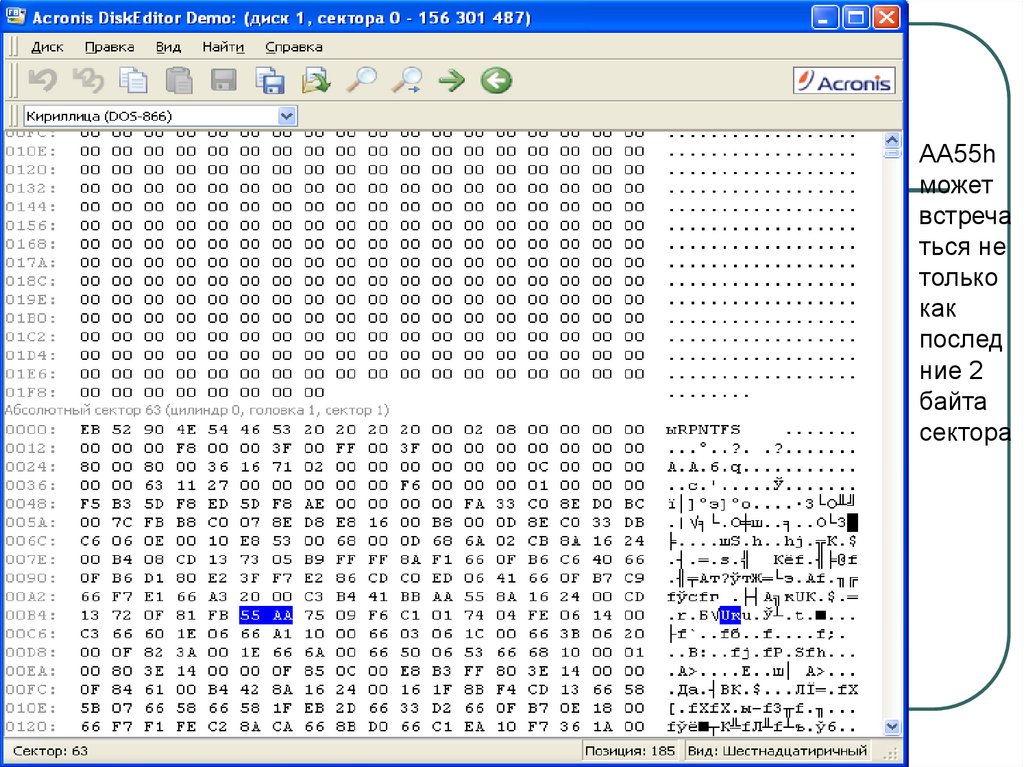Viewport: 1024px width, 767px height.
Task: Click the Acronis logo button
Action: [844, 82]
